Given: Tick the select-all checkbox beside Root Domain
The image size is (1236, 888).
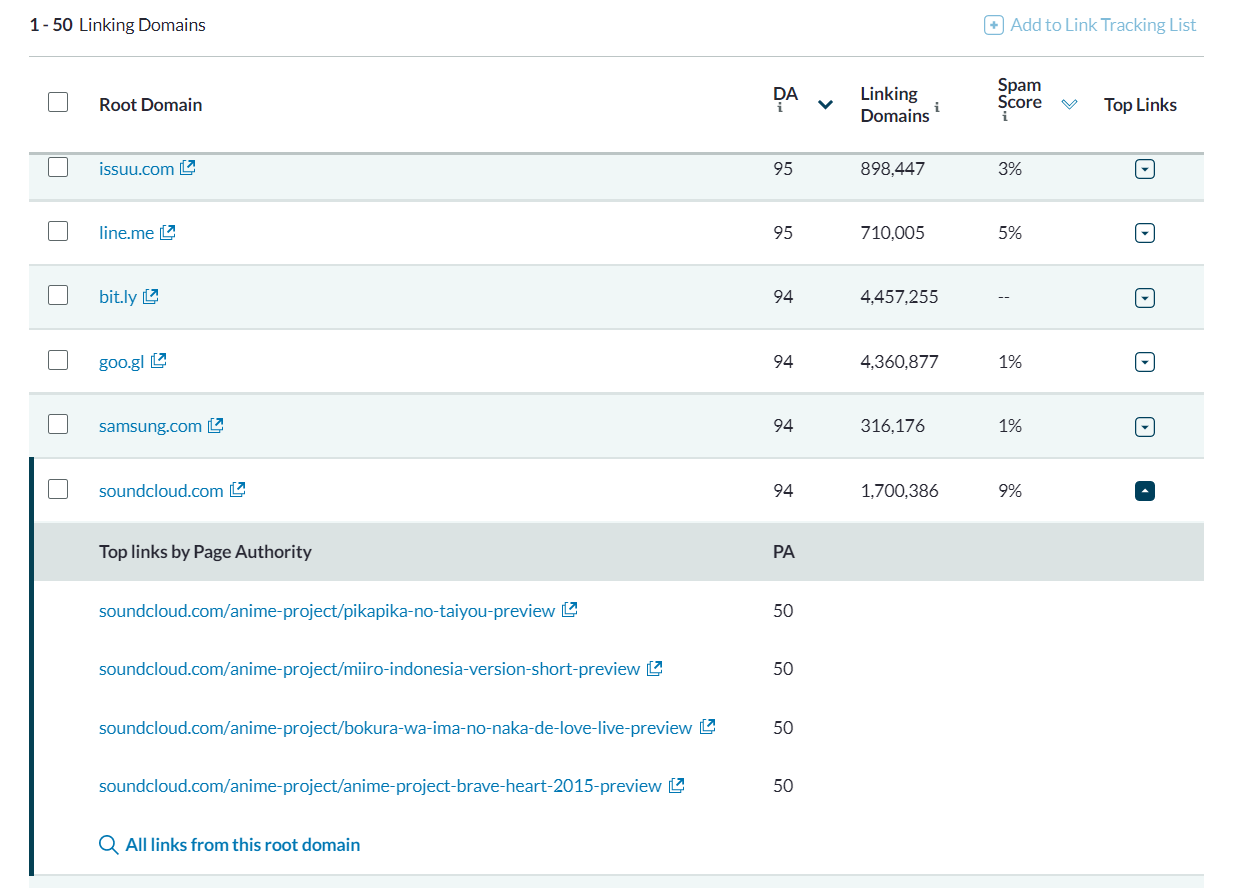Looking at the screenshot, I should click(58, 102).
